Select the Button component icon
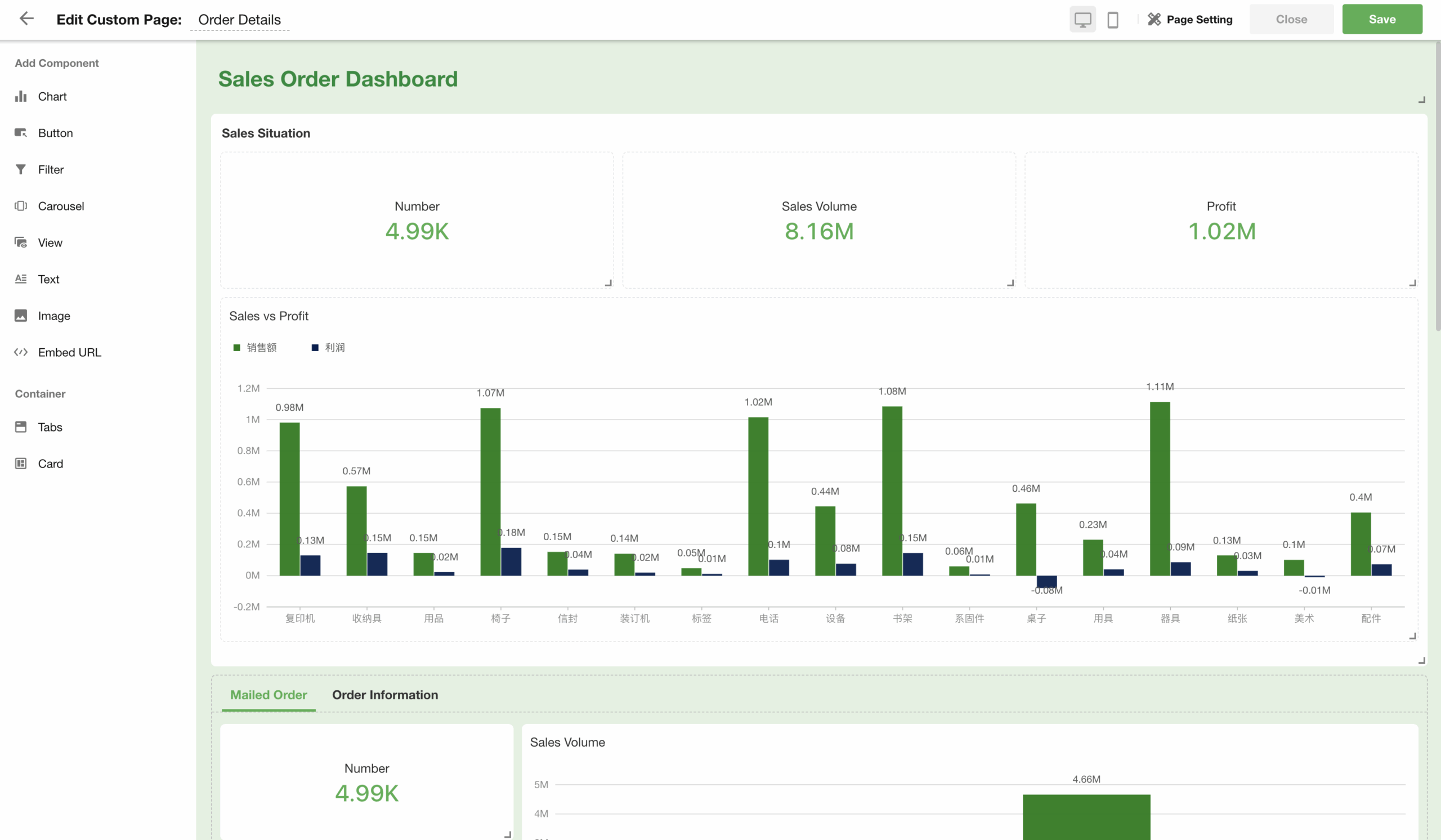The image size is (1441, 840). (x=21, y=133)
